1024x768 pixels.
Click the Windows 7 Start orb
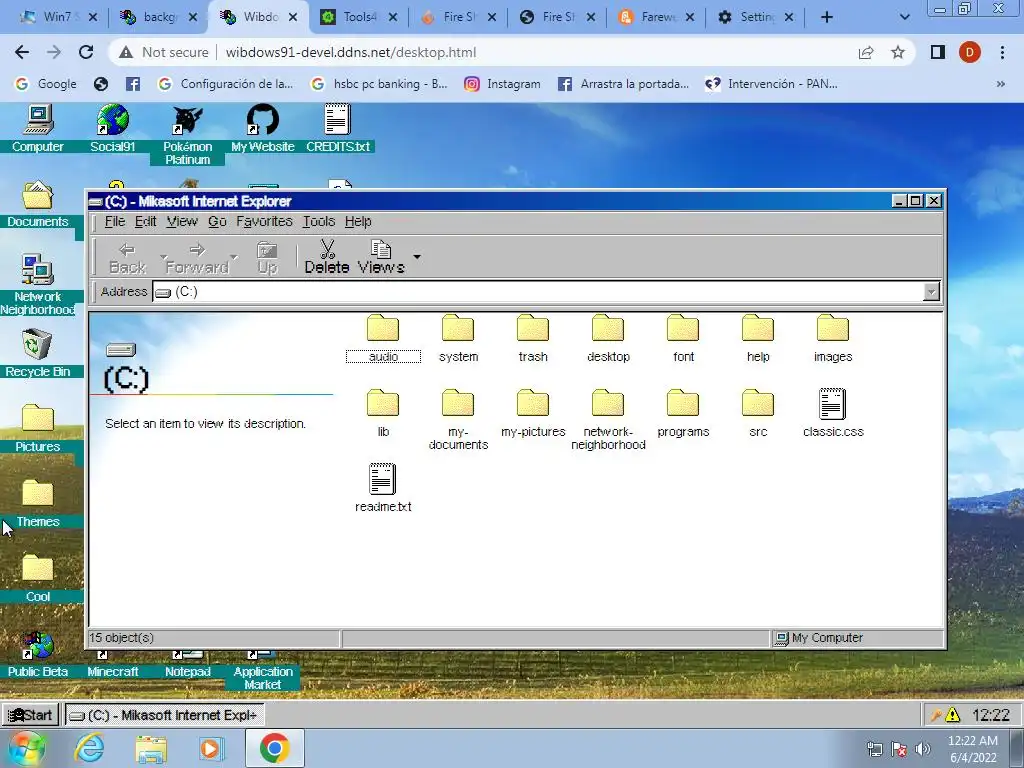[26, 748]
